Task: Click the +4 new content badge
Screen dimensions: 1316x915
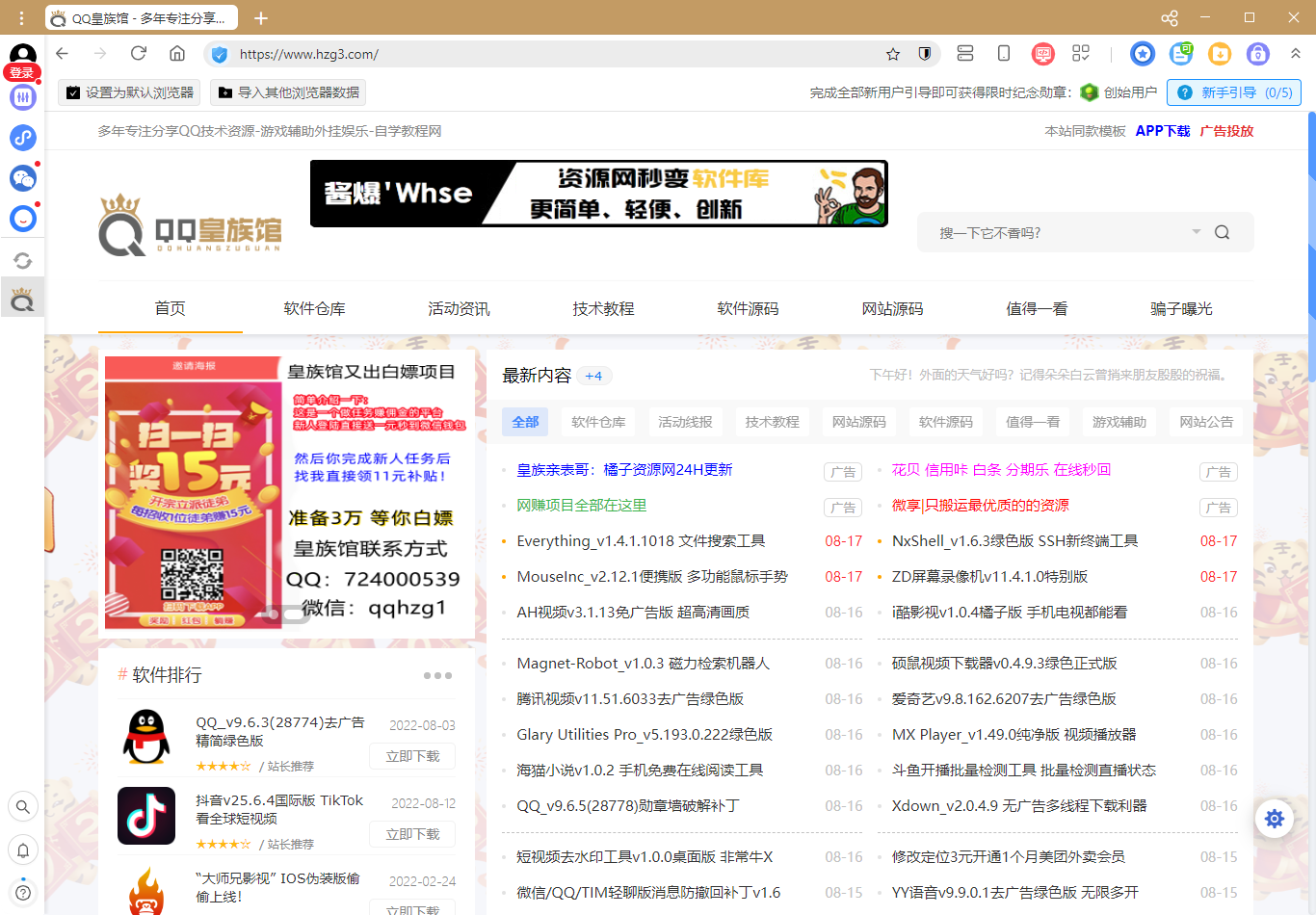Action: click(593, 376)
